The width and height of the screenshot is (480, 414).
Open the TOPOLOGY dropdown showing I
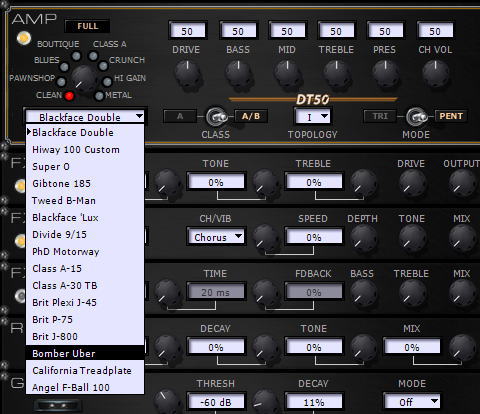point(312,117)
